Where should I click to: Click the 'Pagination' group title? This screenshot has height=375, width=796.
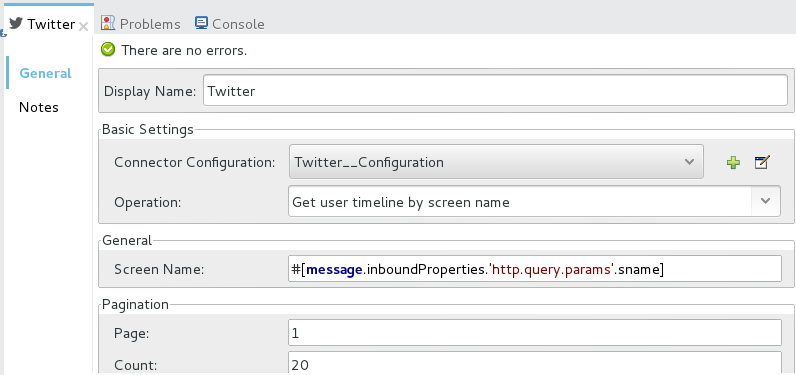point(136,304)
